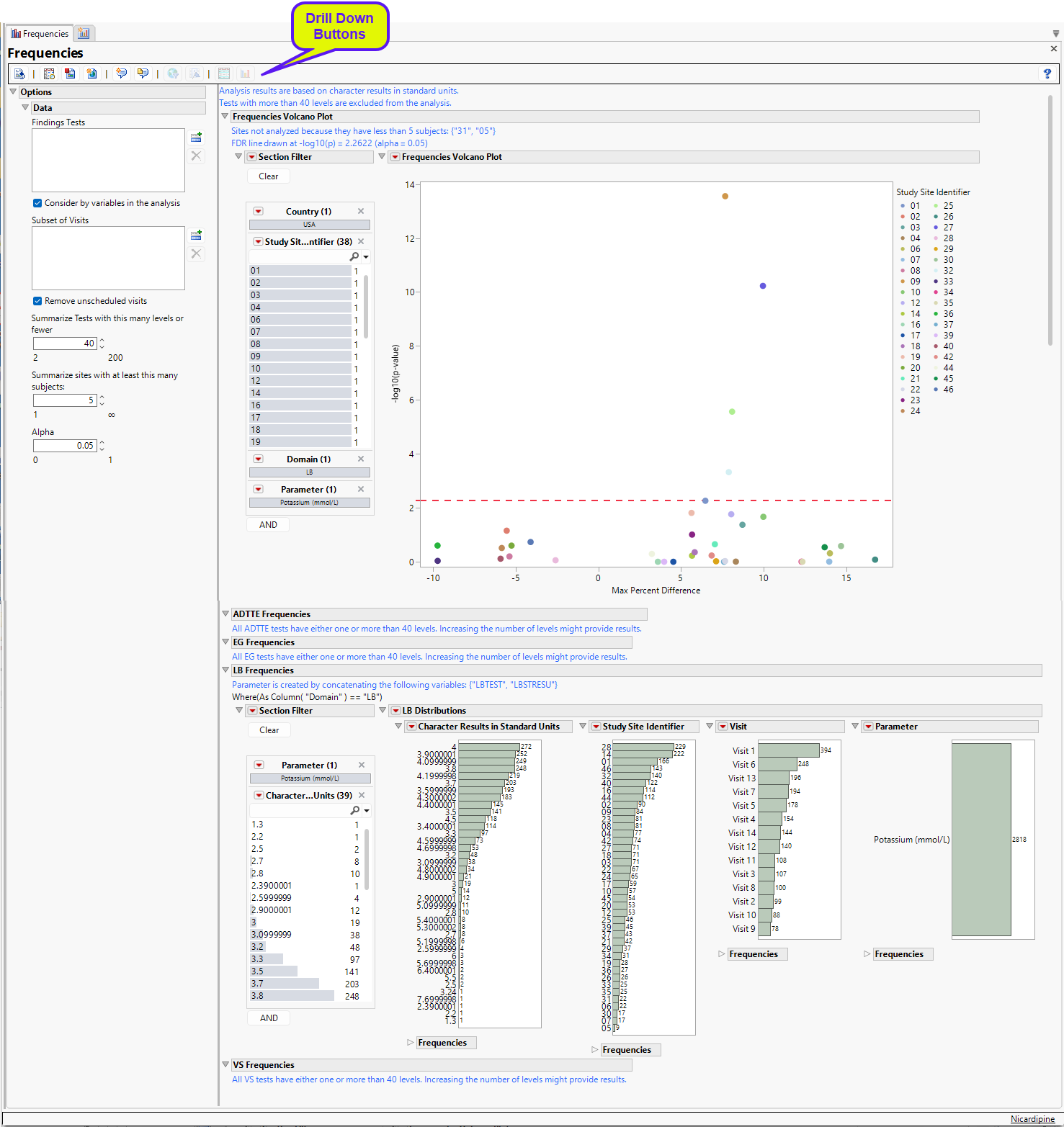Click Clear button in the volcano plot Section Filter

pos(268,176)
